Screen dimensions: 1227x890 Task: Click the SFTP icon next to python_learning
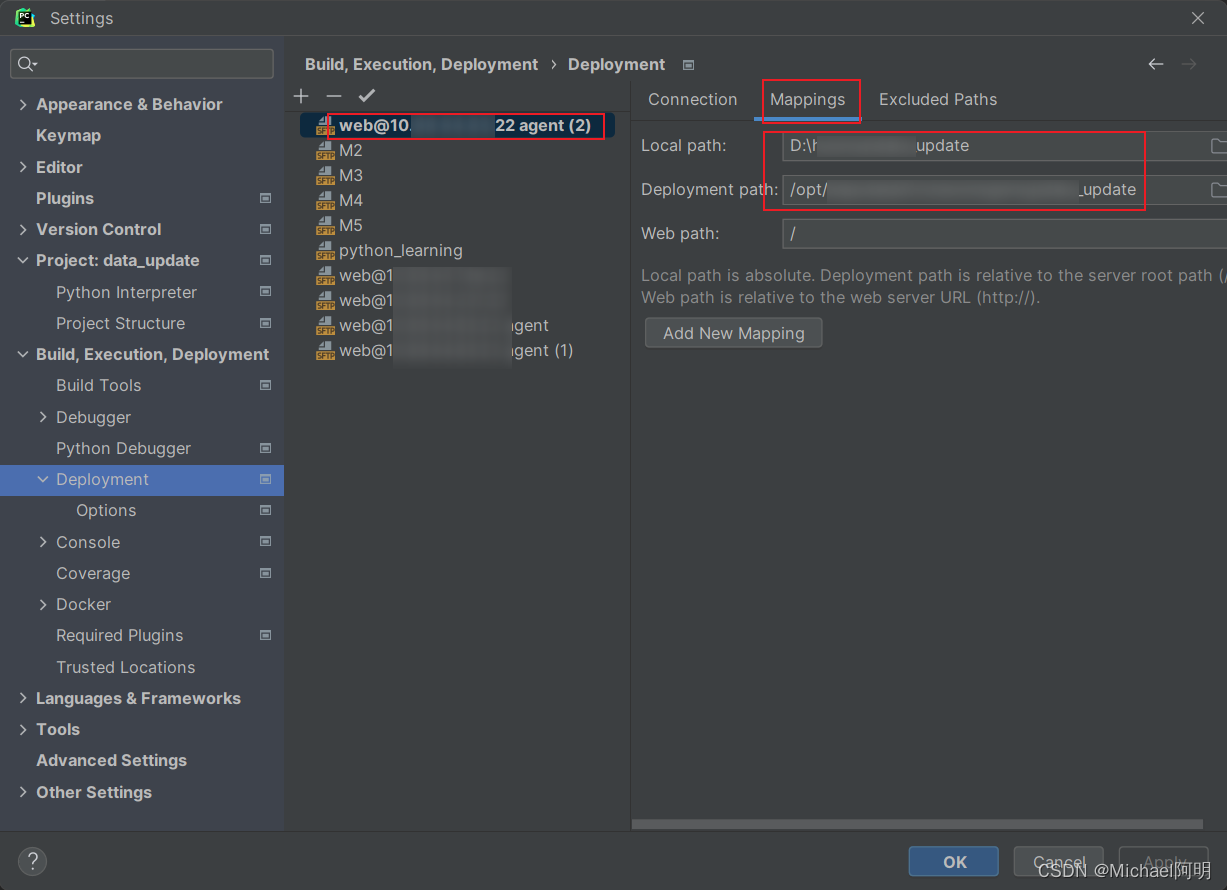(325, 250)
